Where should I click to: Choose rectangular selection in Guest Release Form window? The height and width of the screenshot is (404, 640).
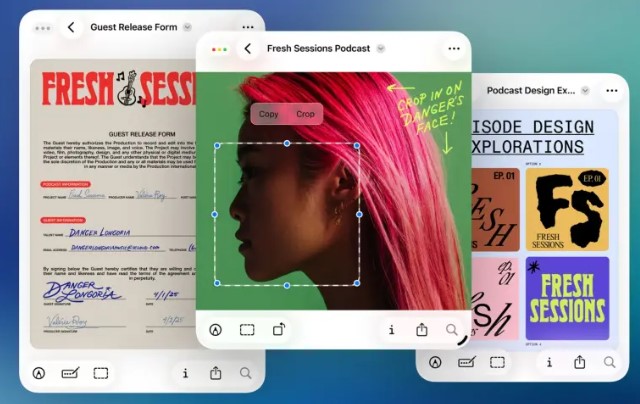101,373
